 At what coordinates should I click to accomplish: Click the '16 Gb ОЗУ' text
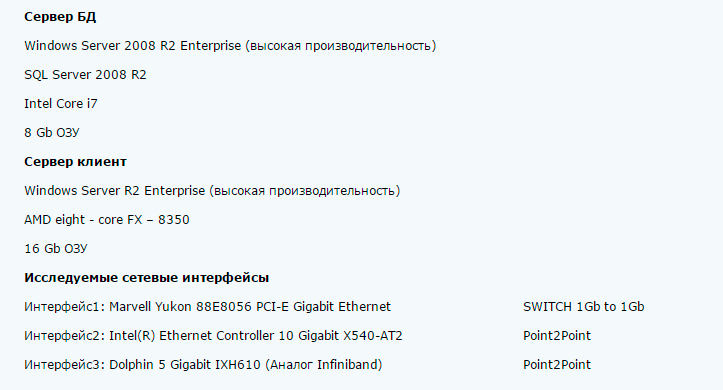[56, 249]
